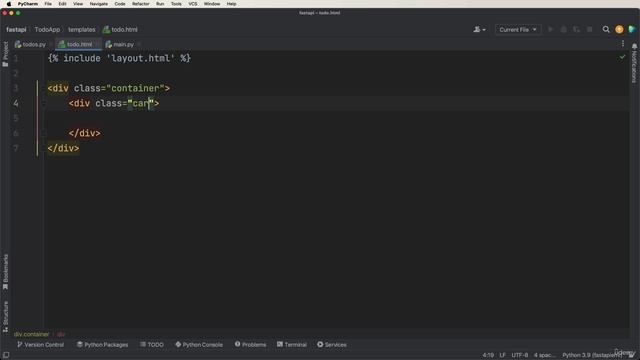The width and height of the screenshot is (640, 360).
Task: Click the Debug bug icon
Action: click(x=564, y=29)
